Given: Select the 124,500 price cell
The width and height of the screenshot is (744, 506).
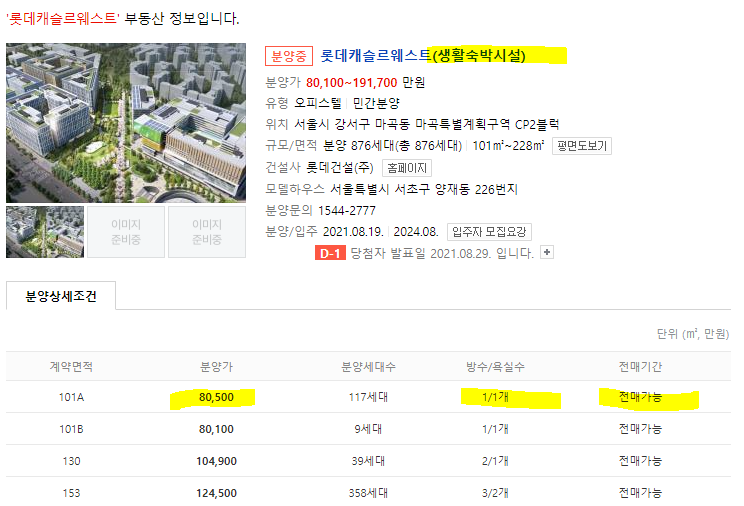Looking at the screenshot, I should (x=216, y=493).
